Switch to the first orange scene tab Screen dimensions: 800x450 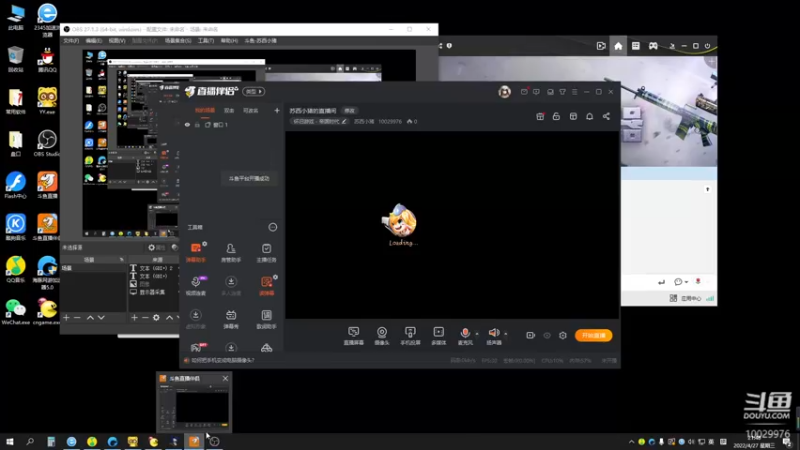[x=205, y=110]
